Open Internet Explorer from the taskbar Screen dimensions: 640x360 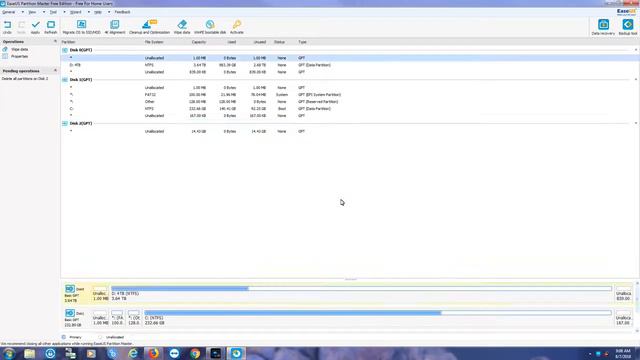pos(133,353)
